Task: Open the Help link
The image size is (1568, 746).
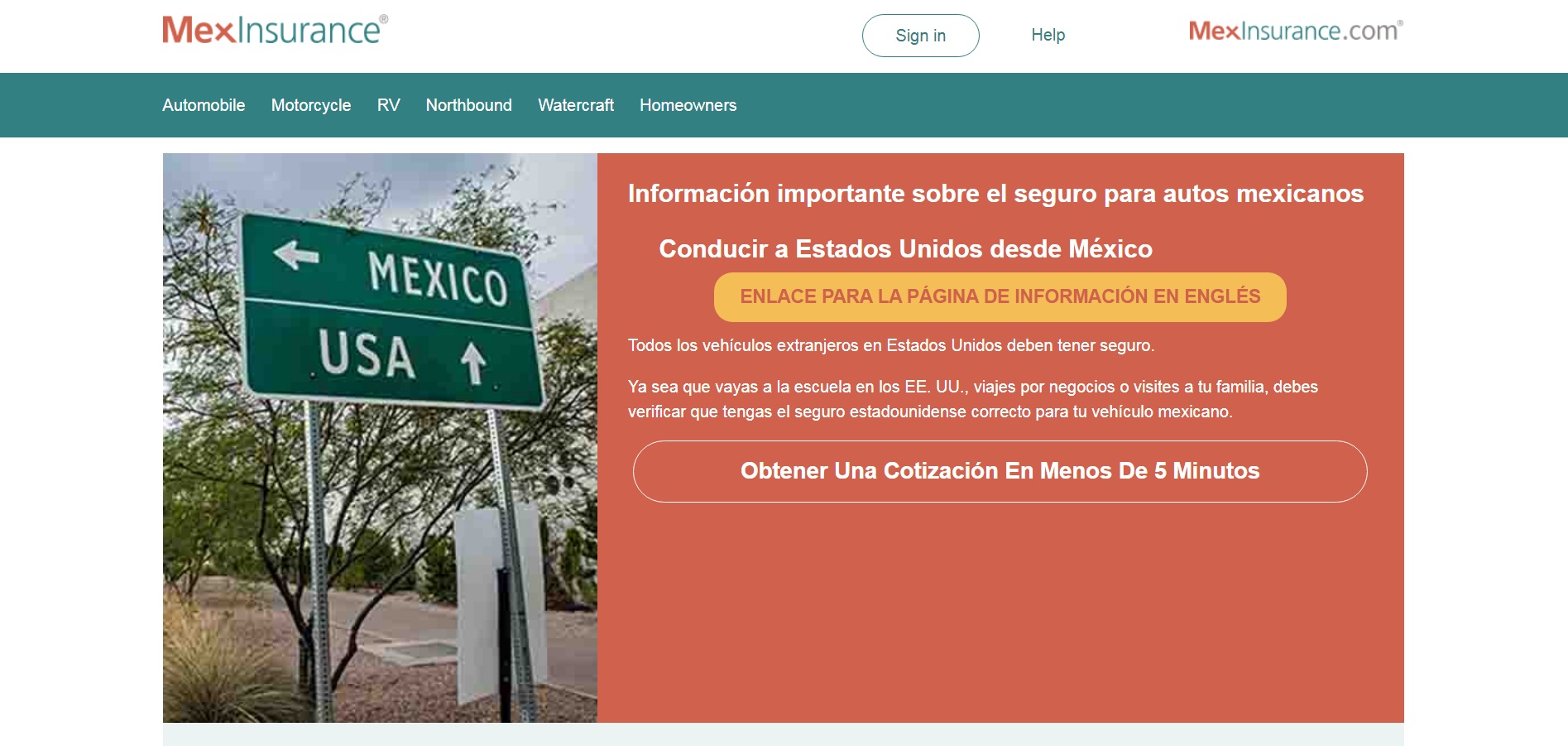Action: [x=1048, y=35]
